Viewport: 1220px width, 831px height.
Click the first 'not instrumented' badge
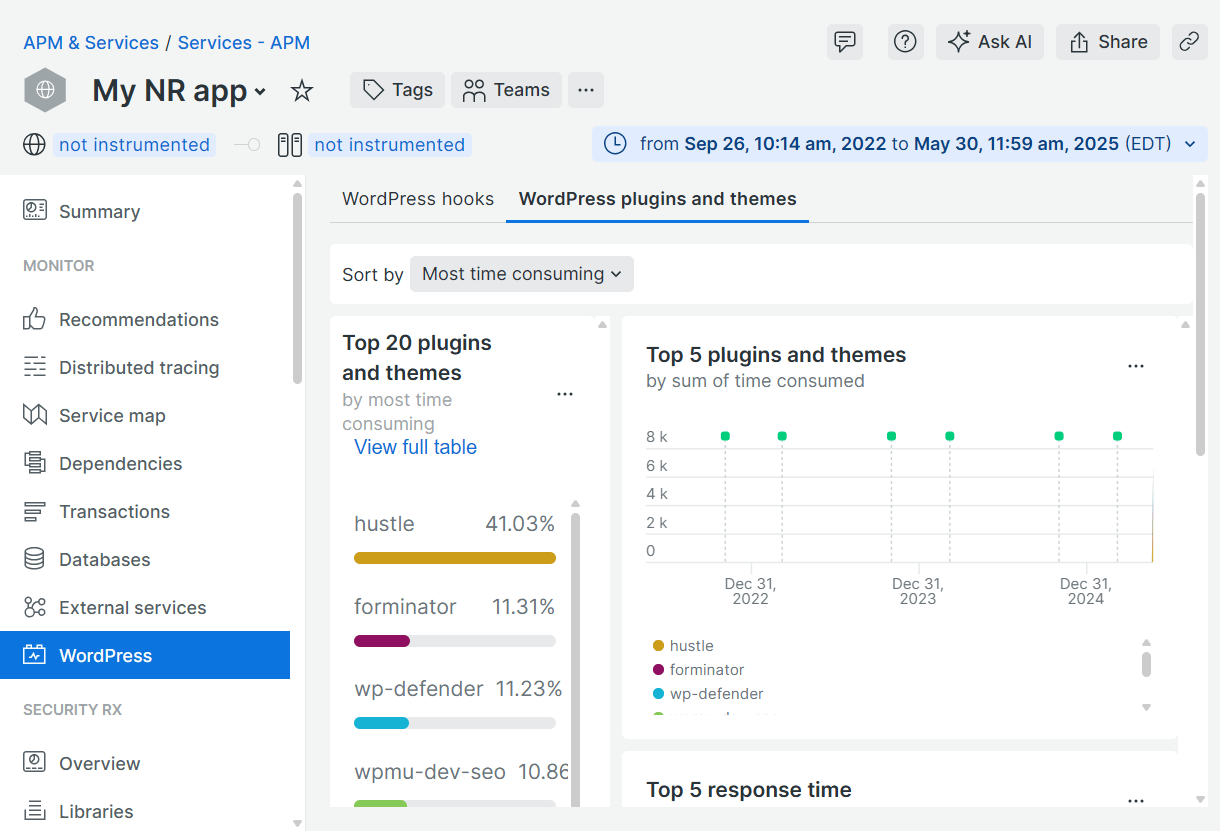click(x=134, y=145)
